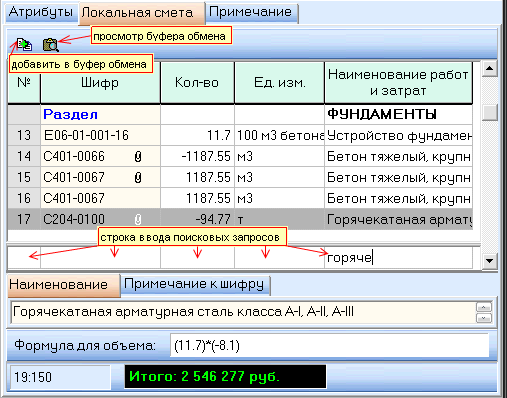Image resolution: width=507 pixels, height=398 pixels.
Task: Switch to Примечание к шифру tab
Action: coord(195,284)
